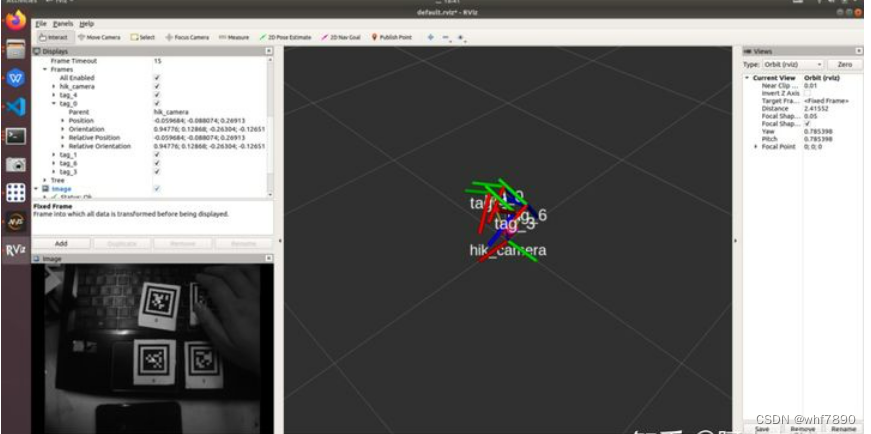This screenshot has height=434, width=871.
Task: Switch to RViz in the dock
Action: coord(16,250)
